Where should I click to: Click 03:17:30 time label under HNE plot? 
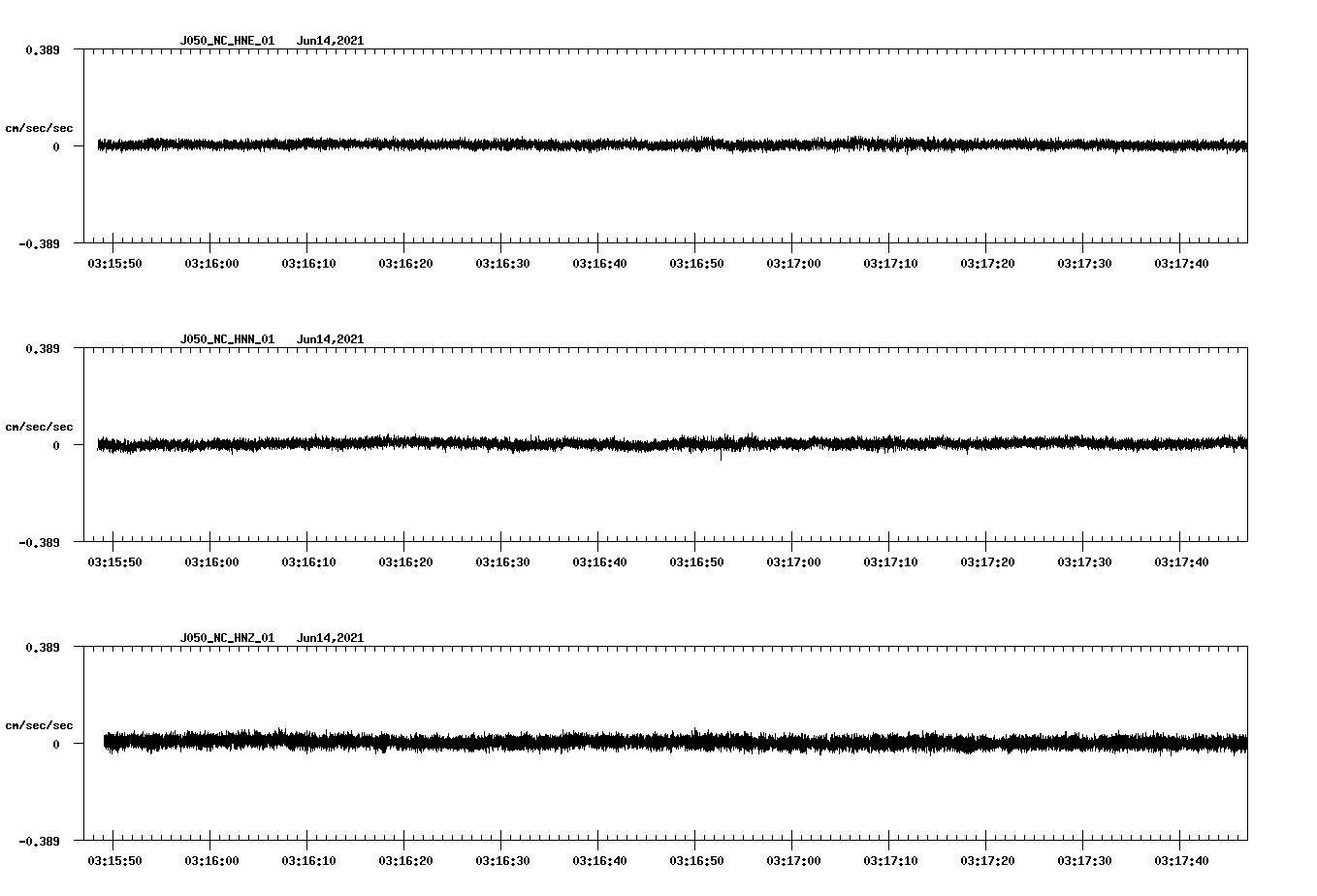[1084, 263]
